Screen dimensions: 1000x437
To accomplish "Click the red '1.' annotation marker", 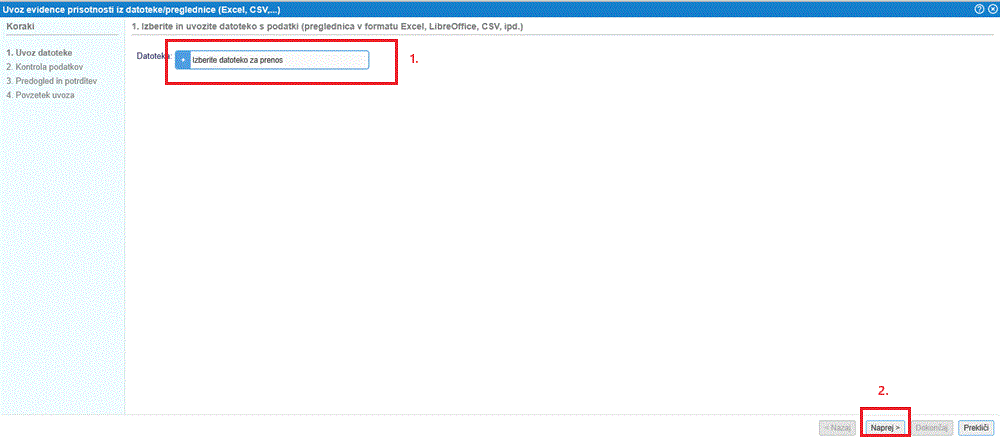I will 414,60.
